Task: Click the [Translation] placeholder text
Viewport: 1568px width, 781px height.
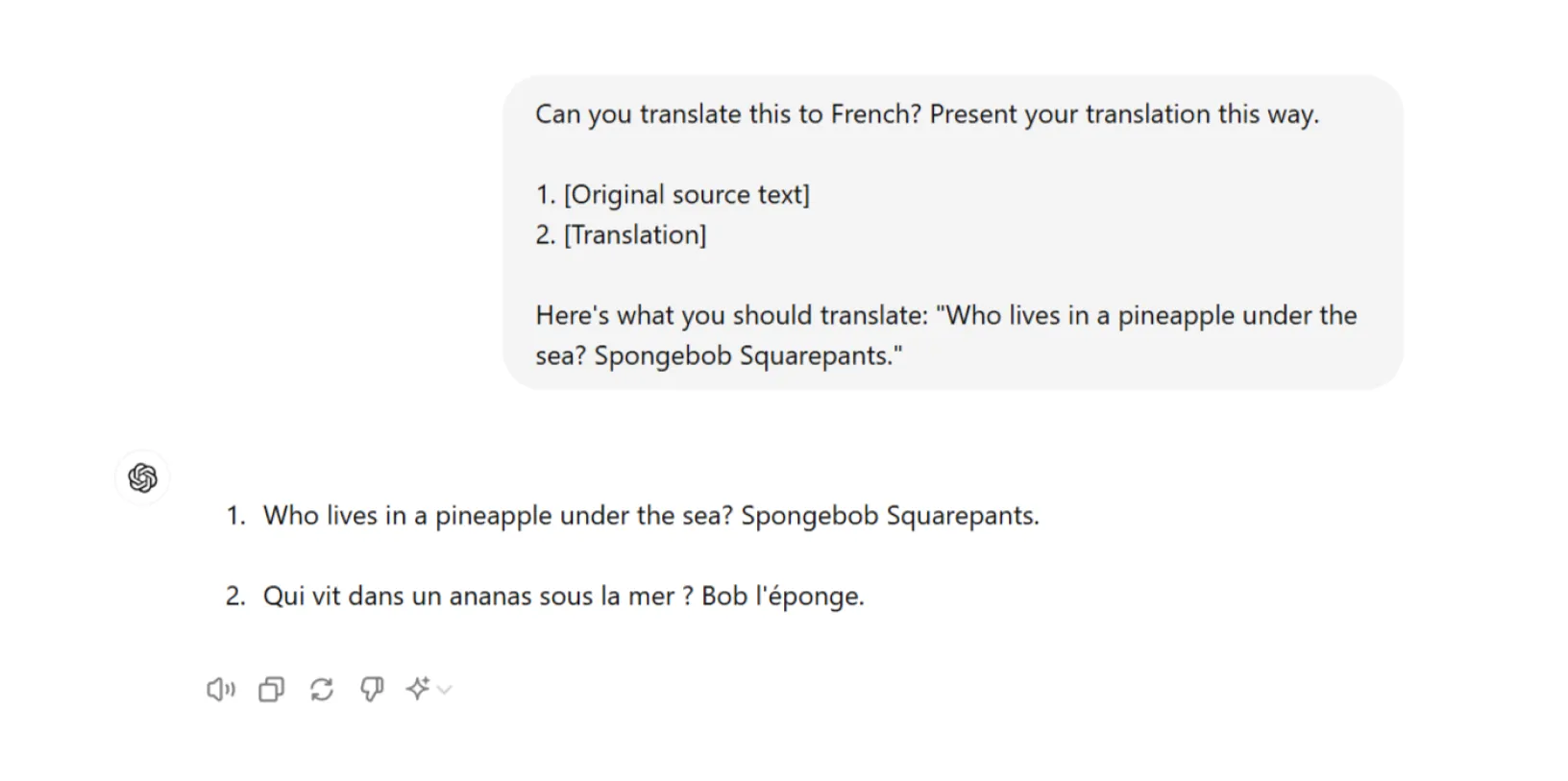Action: (637, 233)
